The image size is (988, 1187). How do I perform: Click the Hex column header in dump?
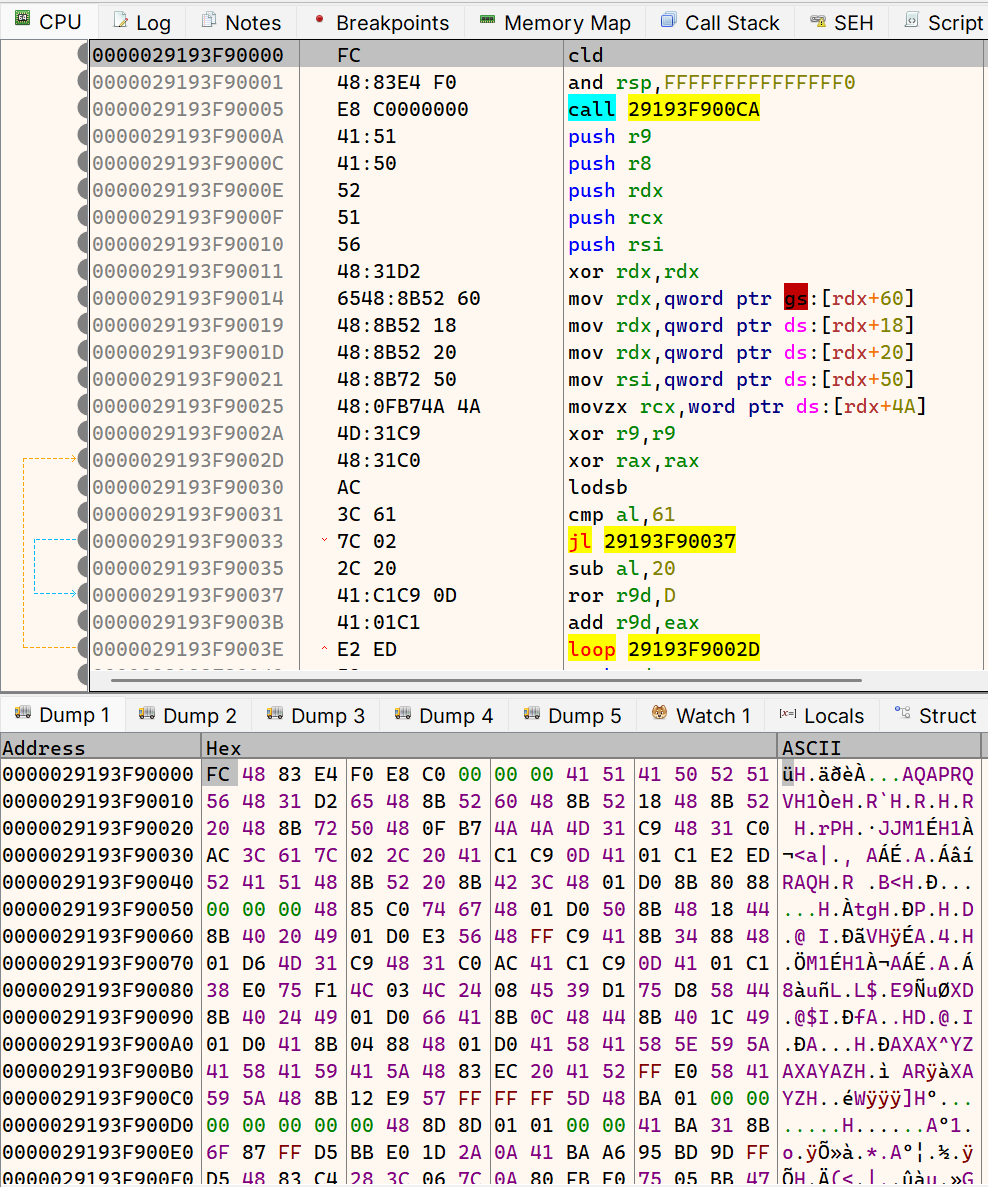(490, 748)
